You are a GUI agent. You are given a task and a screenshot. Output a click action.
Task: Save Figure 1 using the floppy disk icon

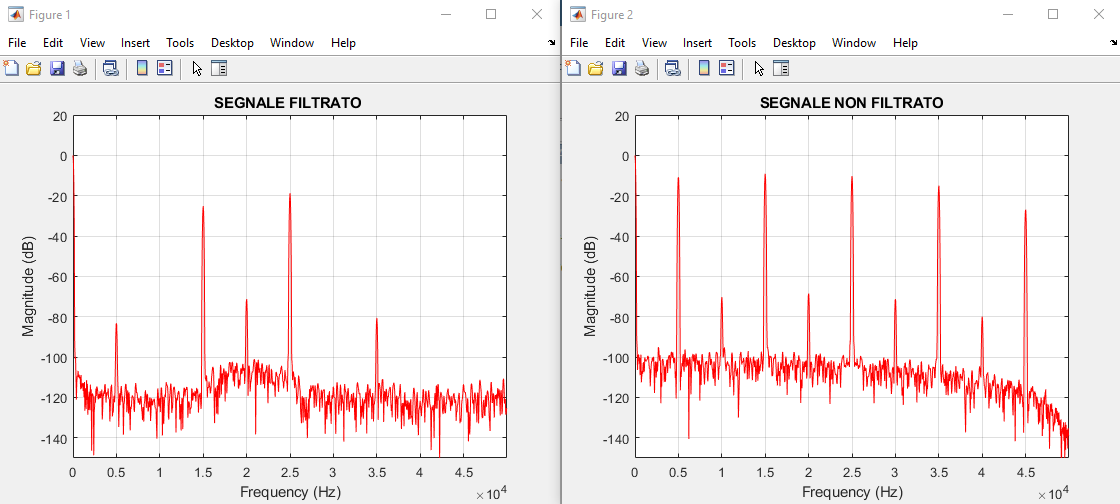(x=57, y=68)
